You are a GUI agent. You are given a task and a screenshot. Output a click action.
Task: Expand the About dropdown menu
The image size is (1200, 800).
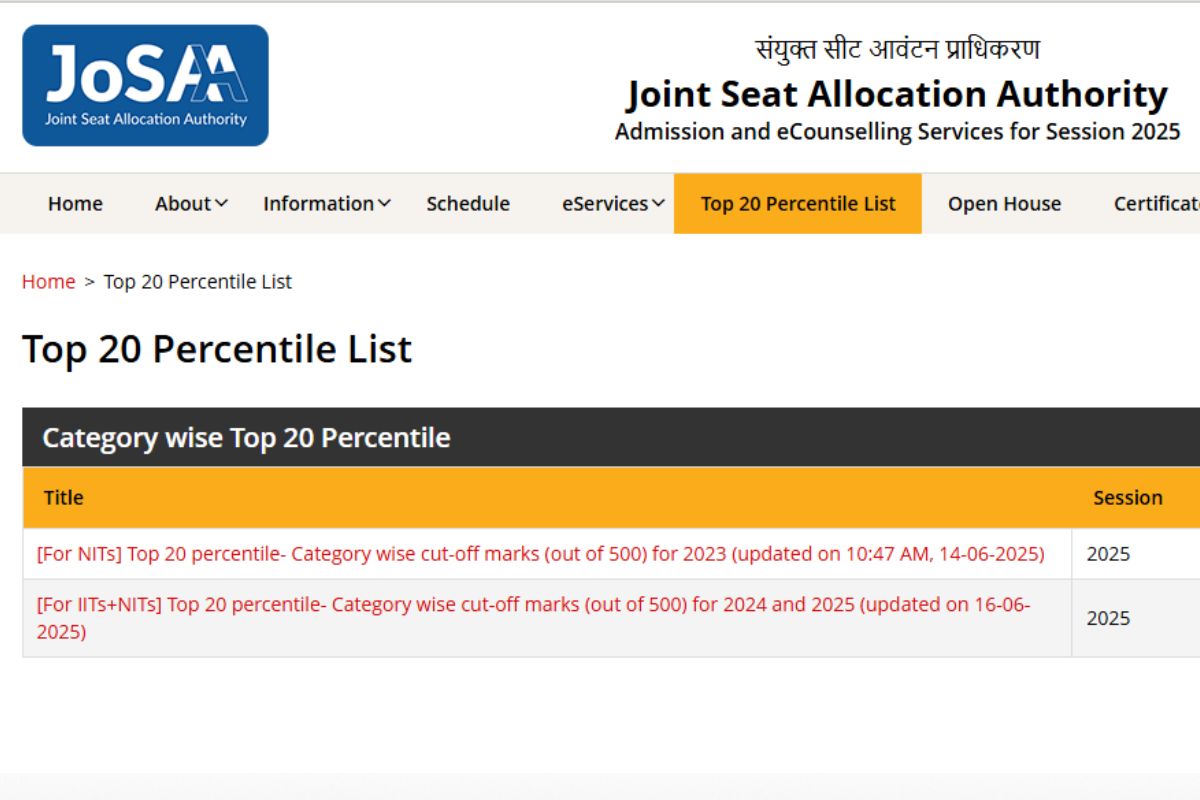(x=191, y=204)
